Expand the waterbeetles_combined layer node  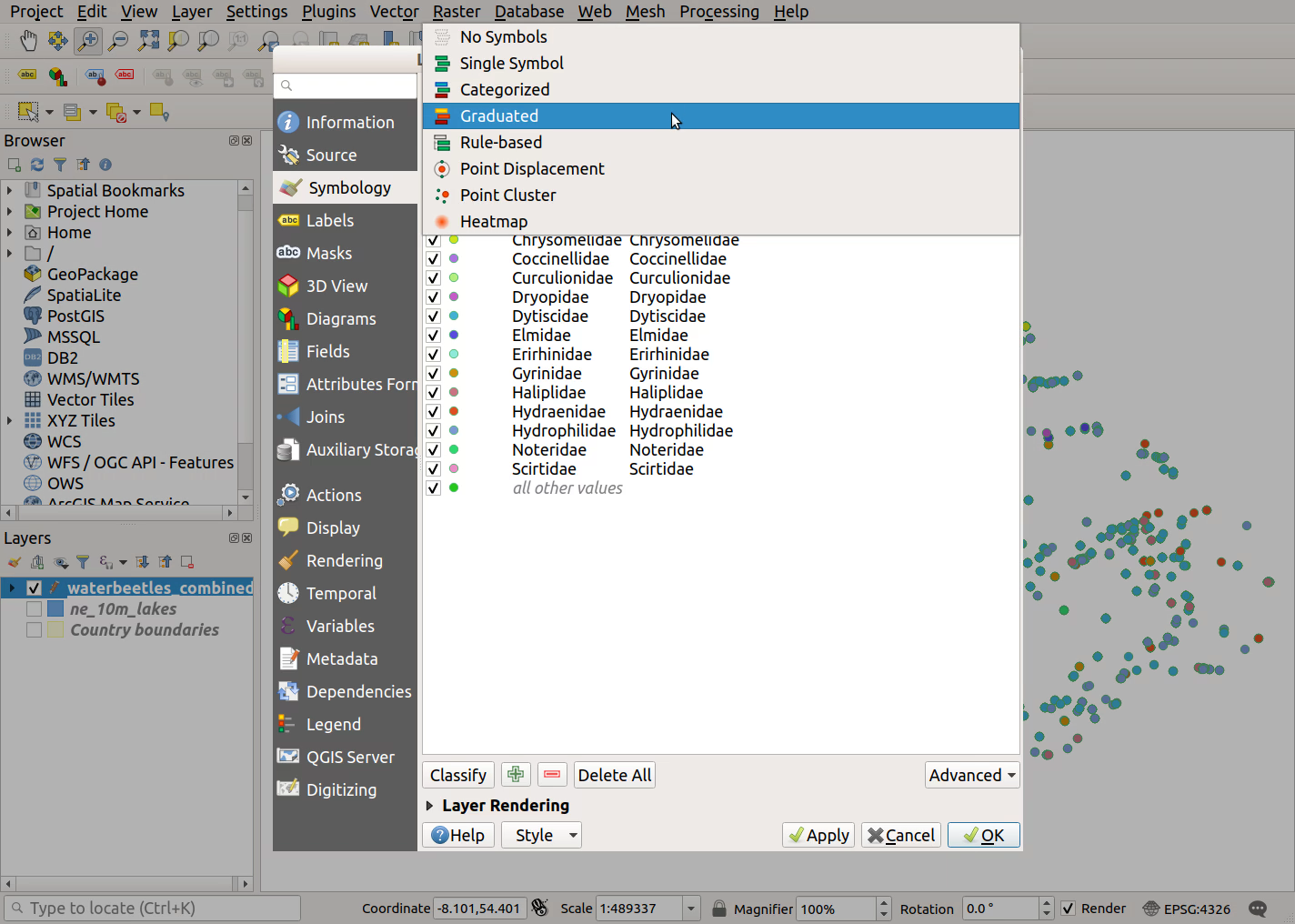(12, 588)
